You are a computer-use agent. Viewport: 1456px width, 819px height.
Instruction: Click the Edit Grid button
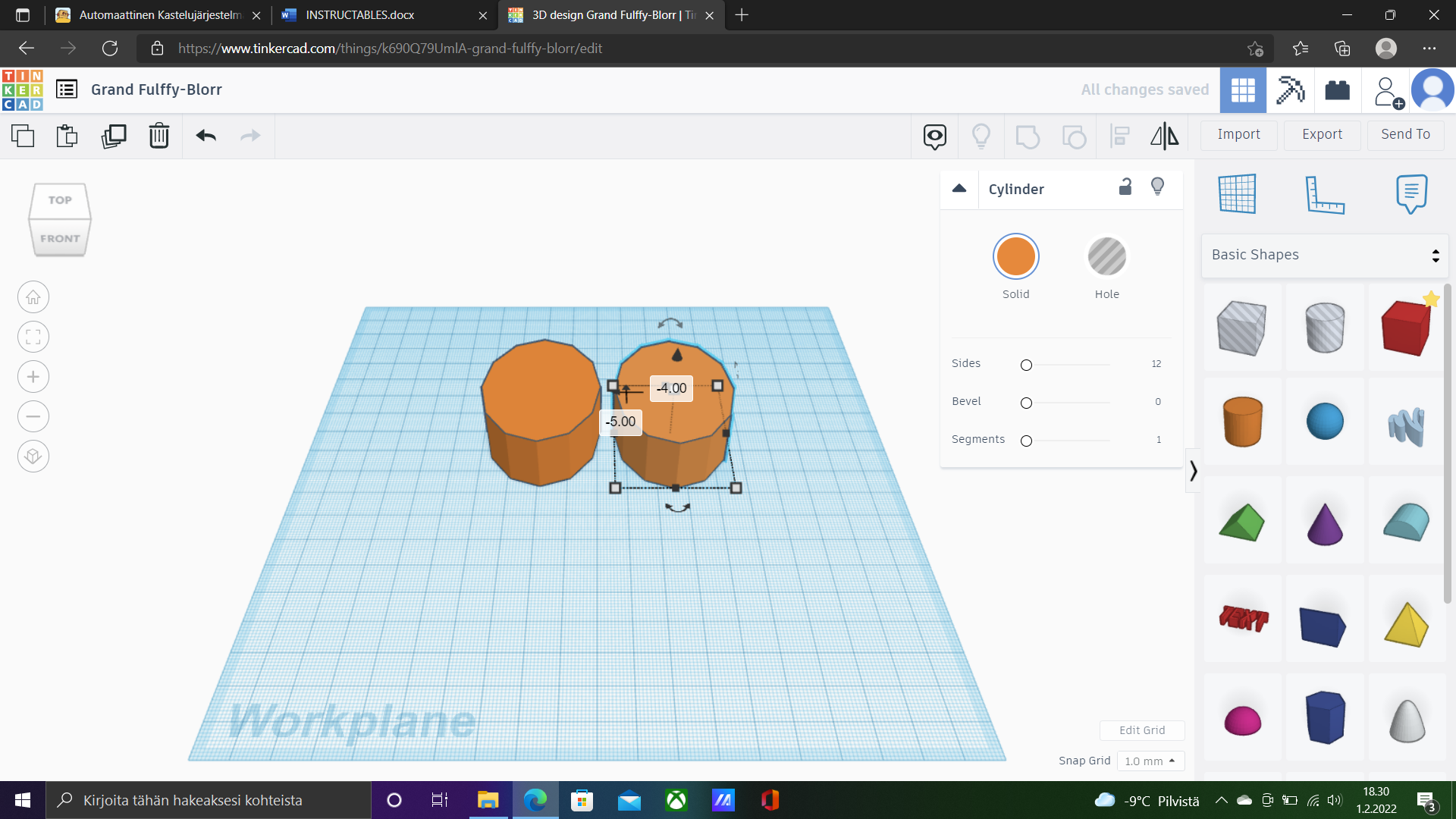[x=1141, y=730]
